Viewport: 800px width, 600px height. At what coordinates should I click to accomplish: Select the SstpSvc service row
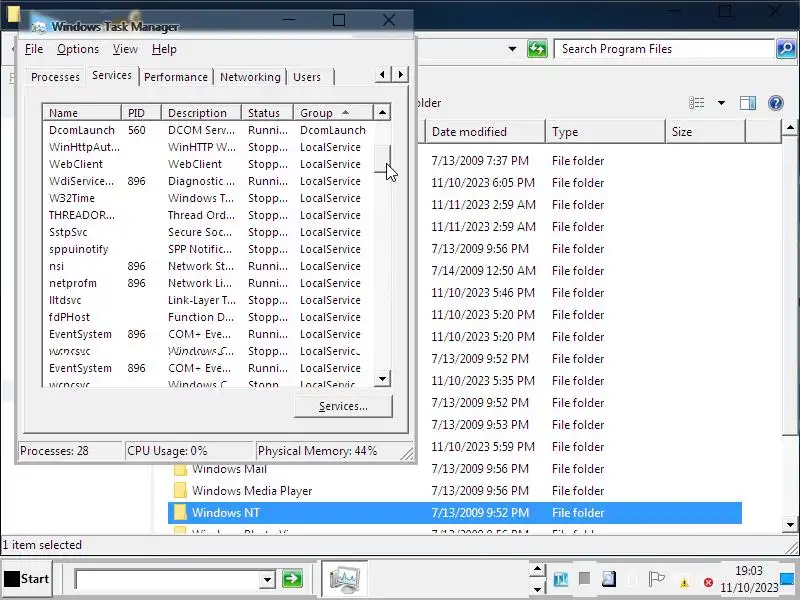point(208,232)
